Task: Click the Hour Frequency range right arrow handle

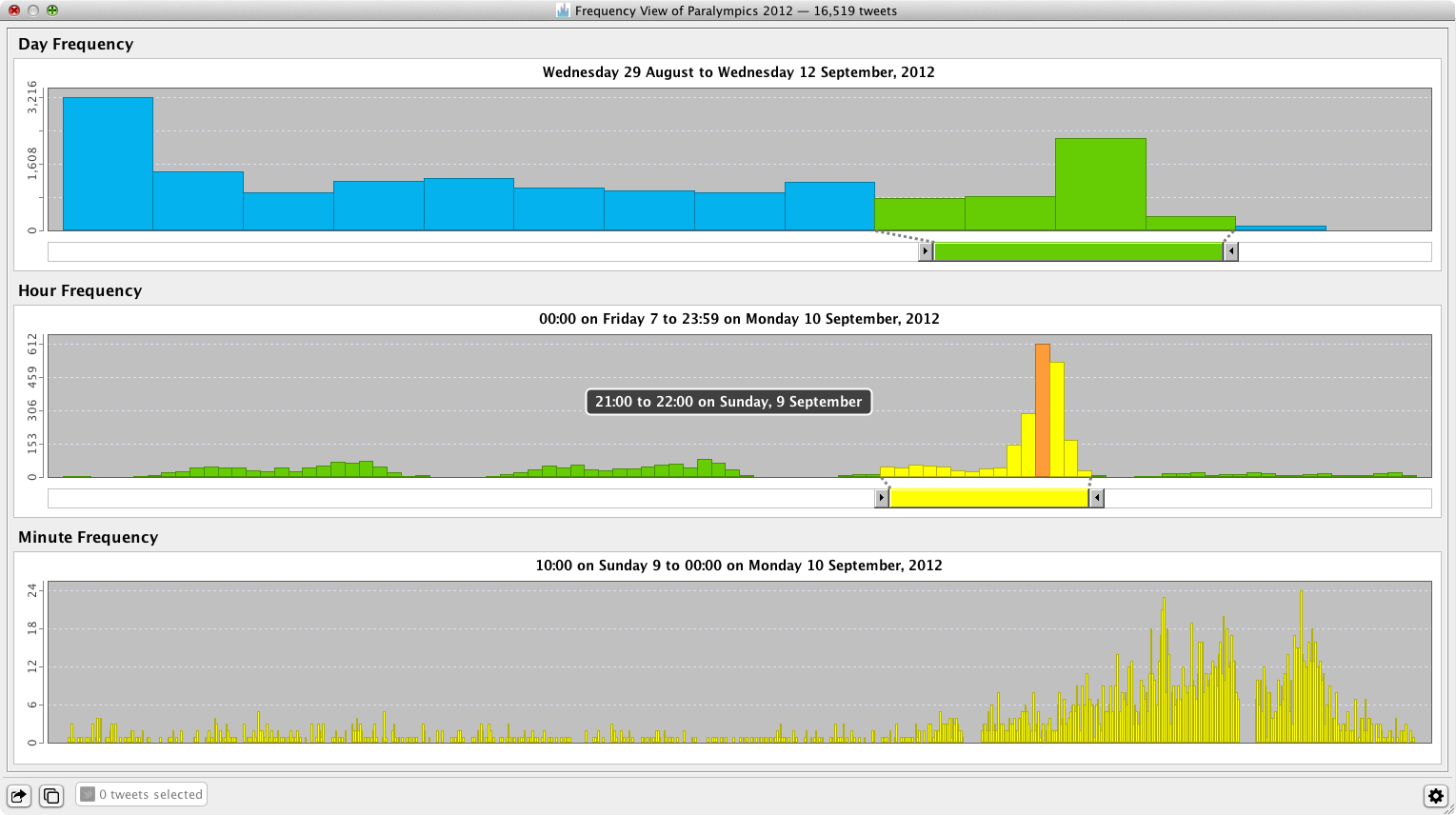Action: [1096, 498]
